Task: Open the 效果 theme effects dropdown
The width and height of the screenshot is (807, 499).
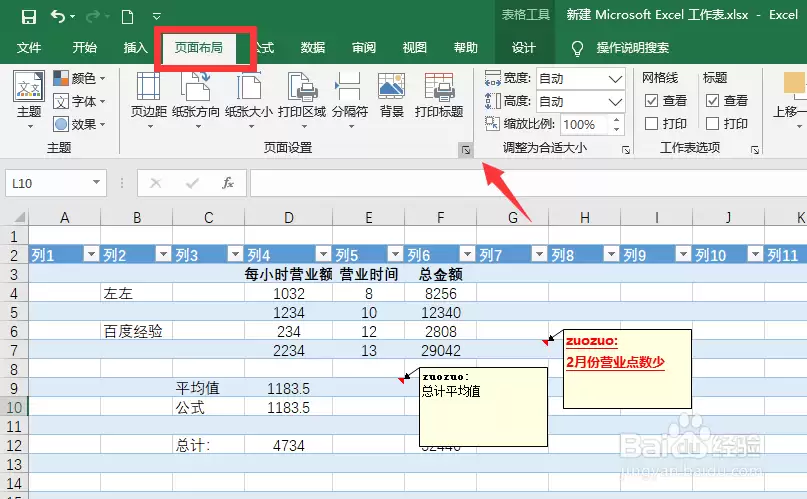Action: click(x=80, y=124)
